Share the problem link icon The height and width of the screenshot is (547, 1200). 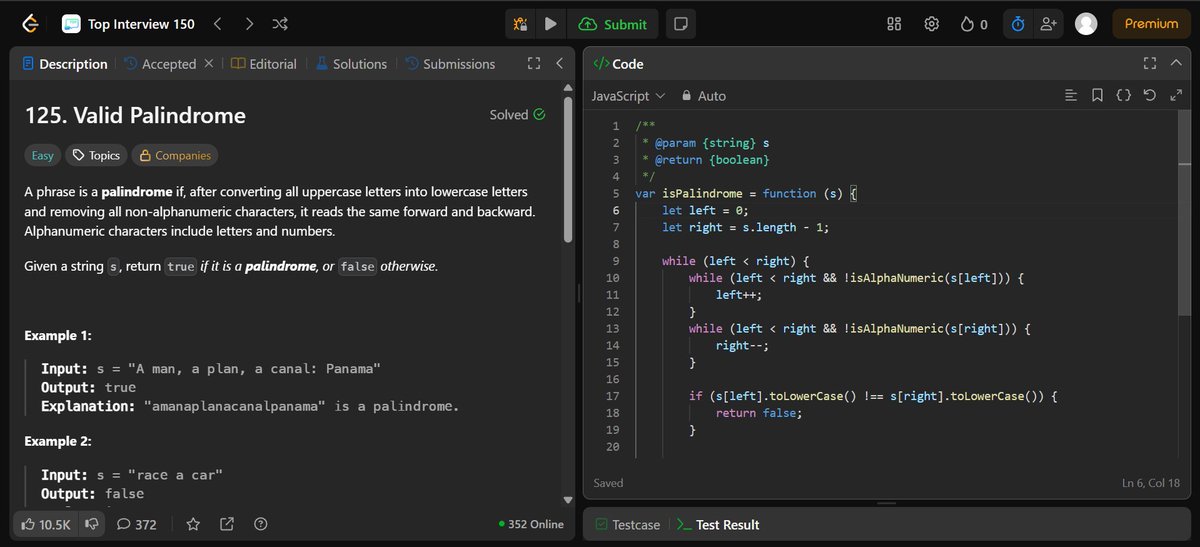point(227,524)
